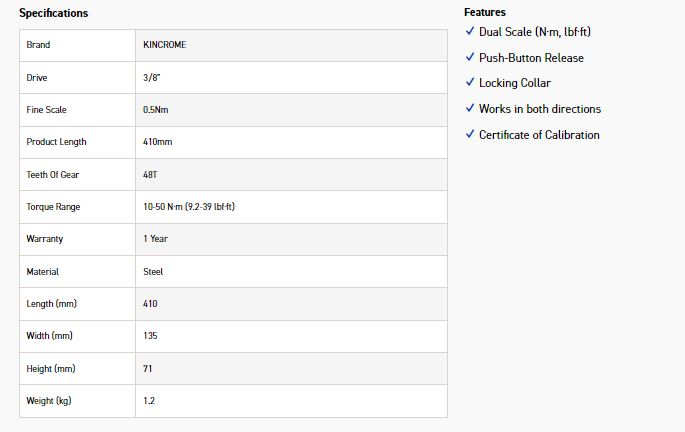Click the checkmark beside Works in both directions
The height and width of the screenshot is (432, 685).
(470, 109)
